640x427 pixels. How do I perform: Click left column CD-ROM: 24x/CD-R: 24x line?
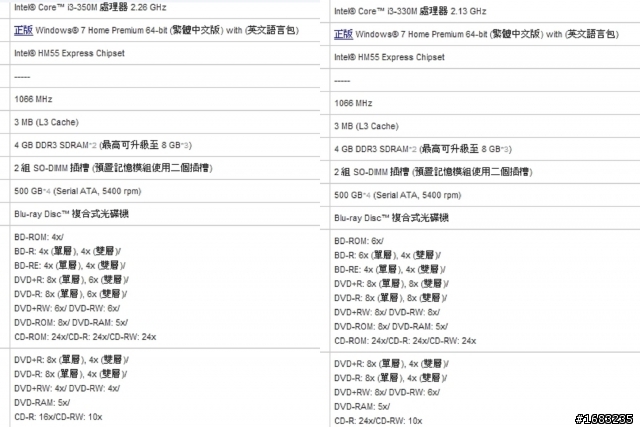85,337
